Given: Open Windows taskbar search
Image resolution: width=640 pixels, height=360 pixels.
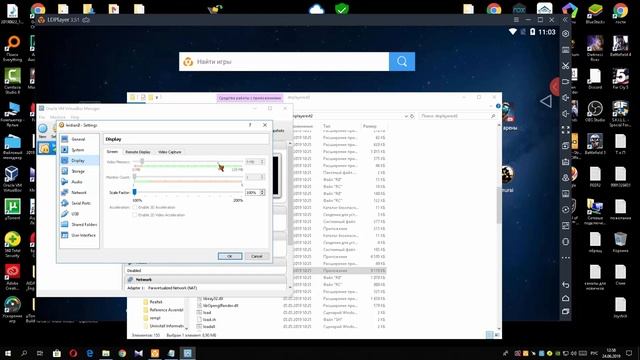Looking at the screenshot, I should 24,353.
